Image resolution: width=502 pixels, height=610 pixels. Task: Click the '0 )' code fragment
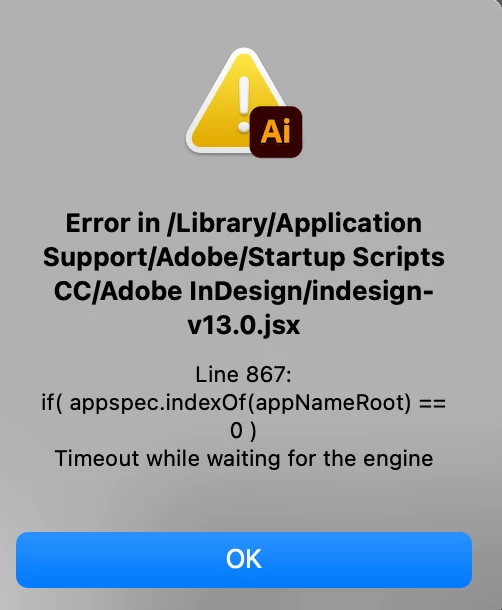point(244,431)
